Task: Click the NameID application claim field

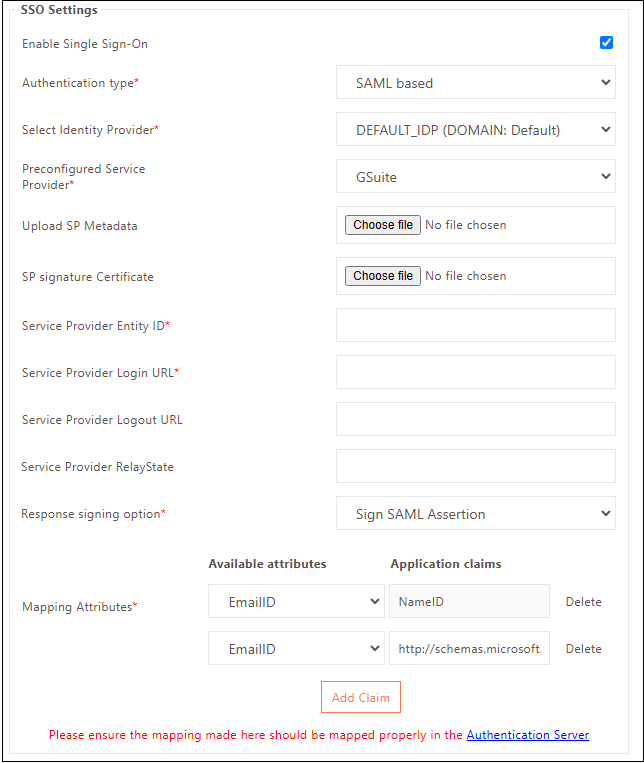Action: click(469, 602)
